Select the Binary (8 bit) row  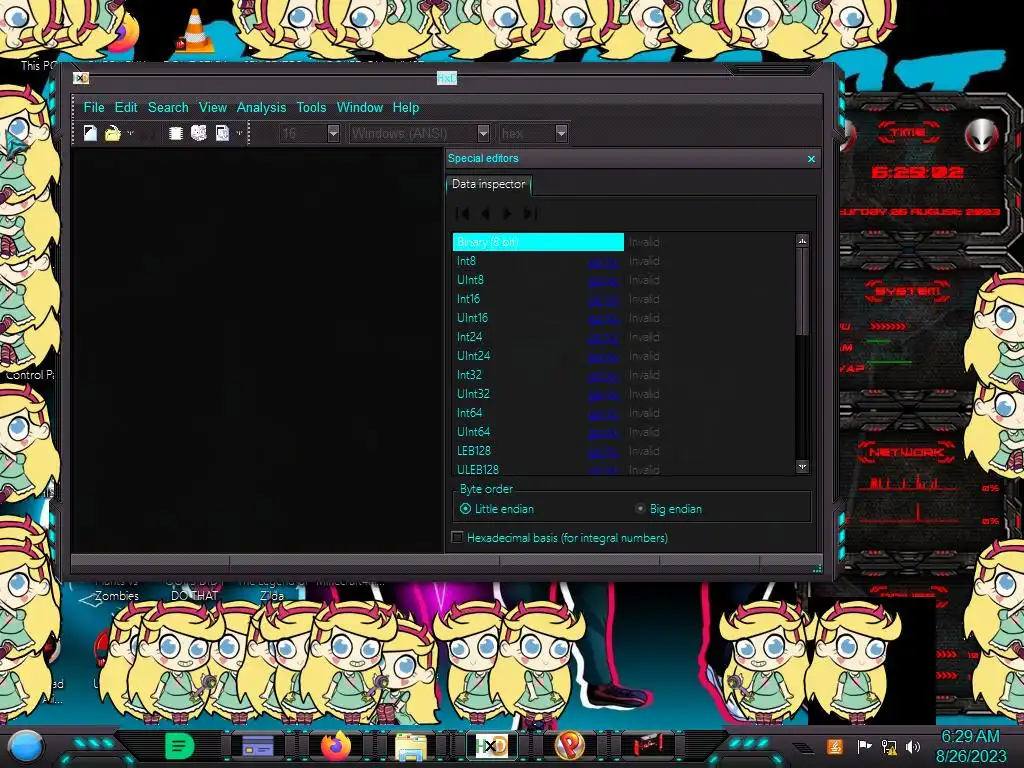coord(538,242)
